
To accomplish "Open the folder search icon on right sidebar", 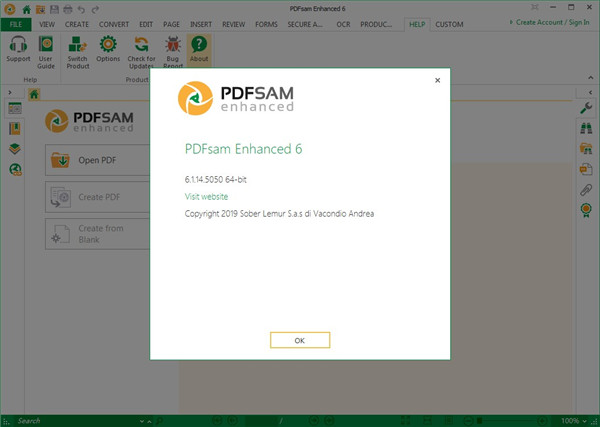I will coord(586,148).
